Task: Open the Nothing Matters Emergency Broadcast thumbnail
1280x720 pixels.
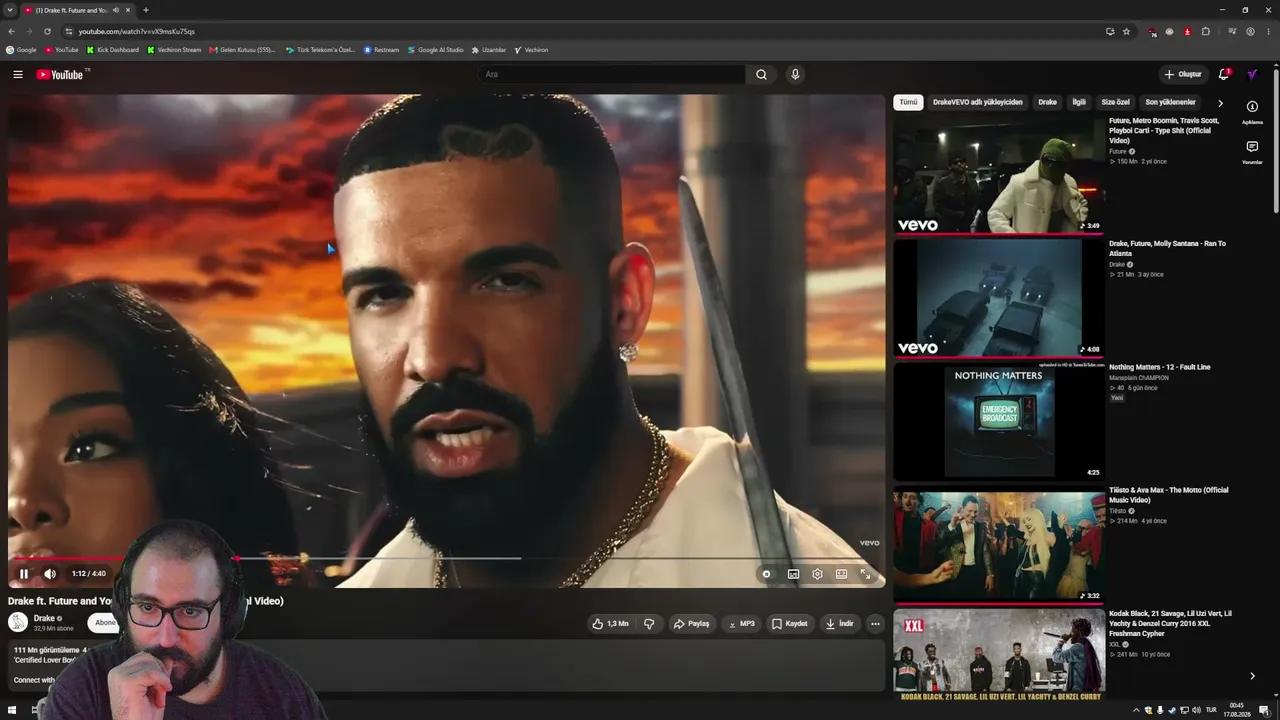Action: pyautogui.click(x=999, y=421)
